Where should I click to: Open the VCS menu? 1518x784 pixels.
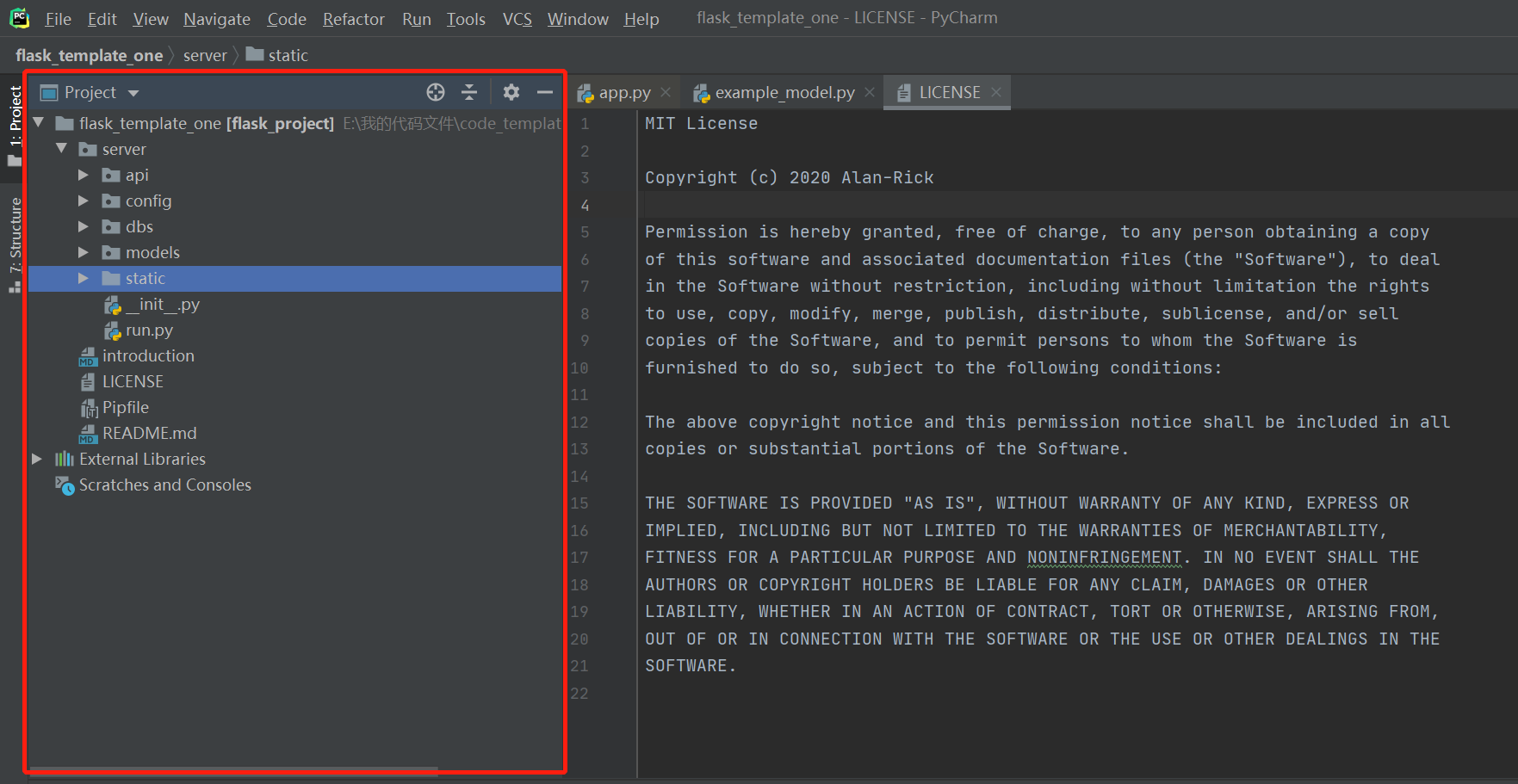coord(517,19)
